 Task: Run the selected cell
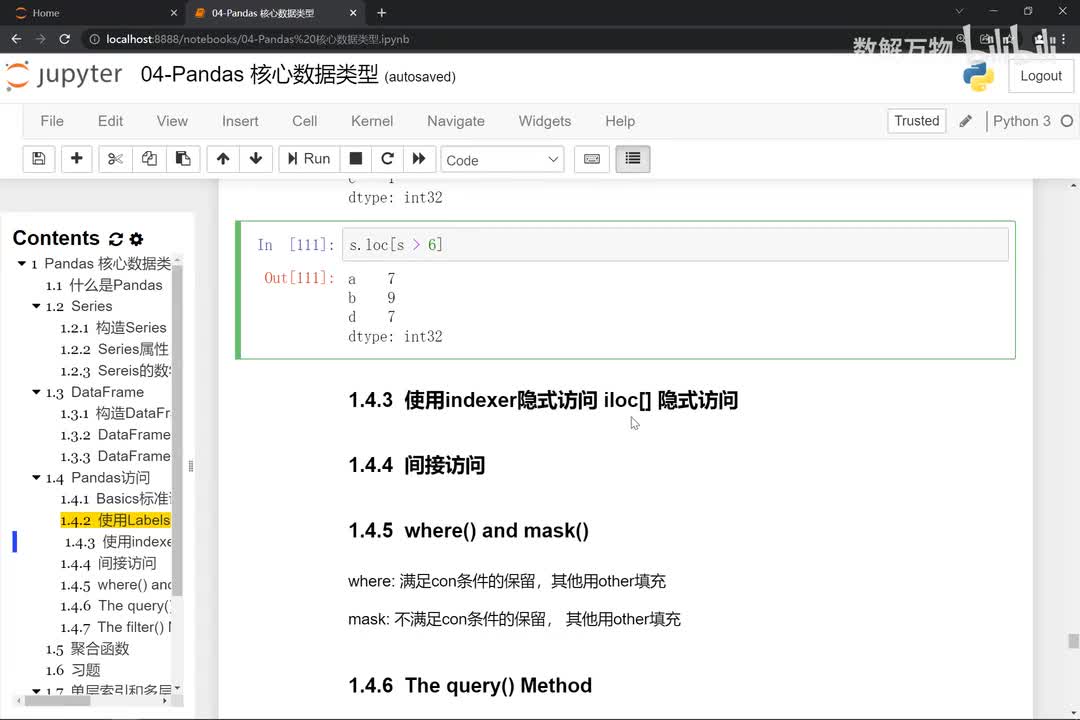pos(309,159)
